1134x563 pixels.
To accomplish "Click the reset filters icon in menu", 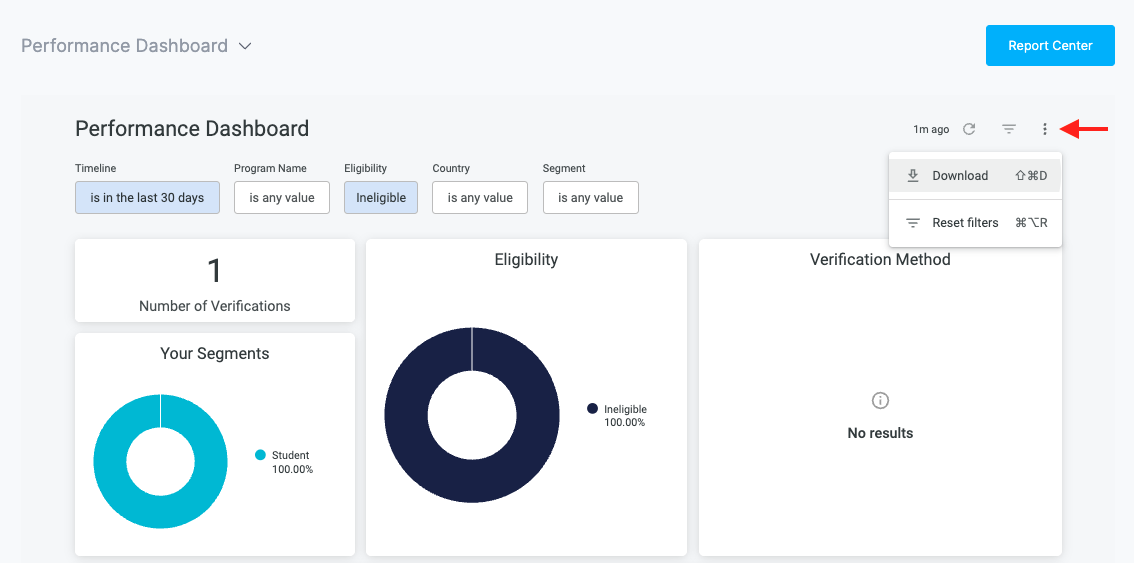I will click(x=912, y=223).
